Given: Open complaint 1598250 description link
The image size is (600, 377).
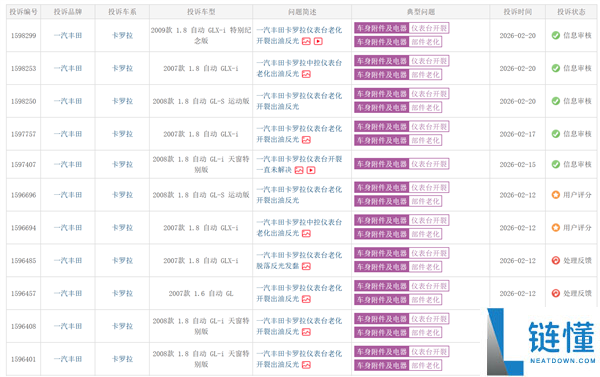Looking at the screenshot, I should 299,101.
